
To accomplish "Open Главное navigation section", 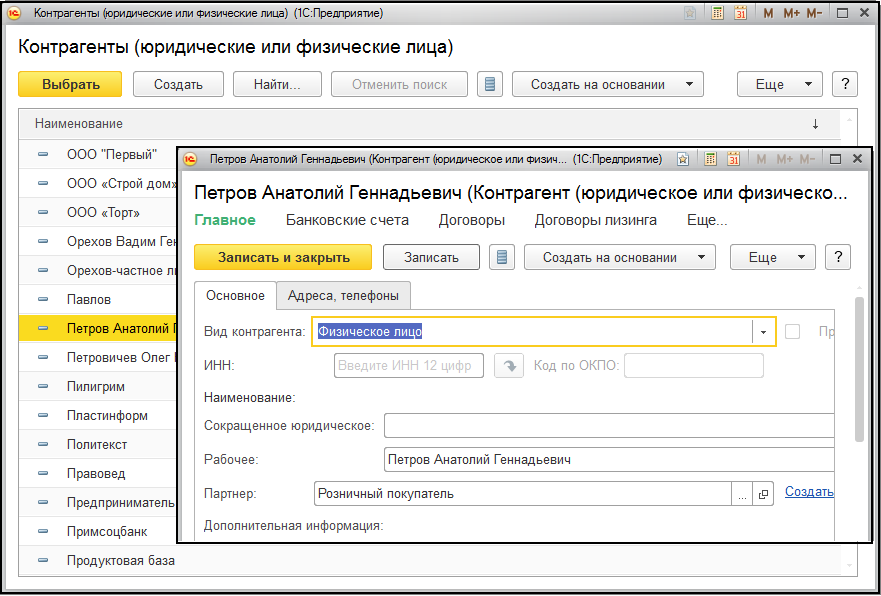I will (x=225, y=220).
